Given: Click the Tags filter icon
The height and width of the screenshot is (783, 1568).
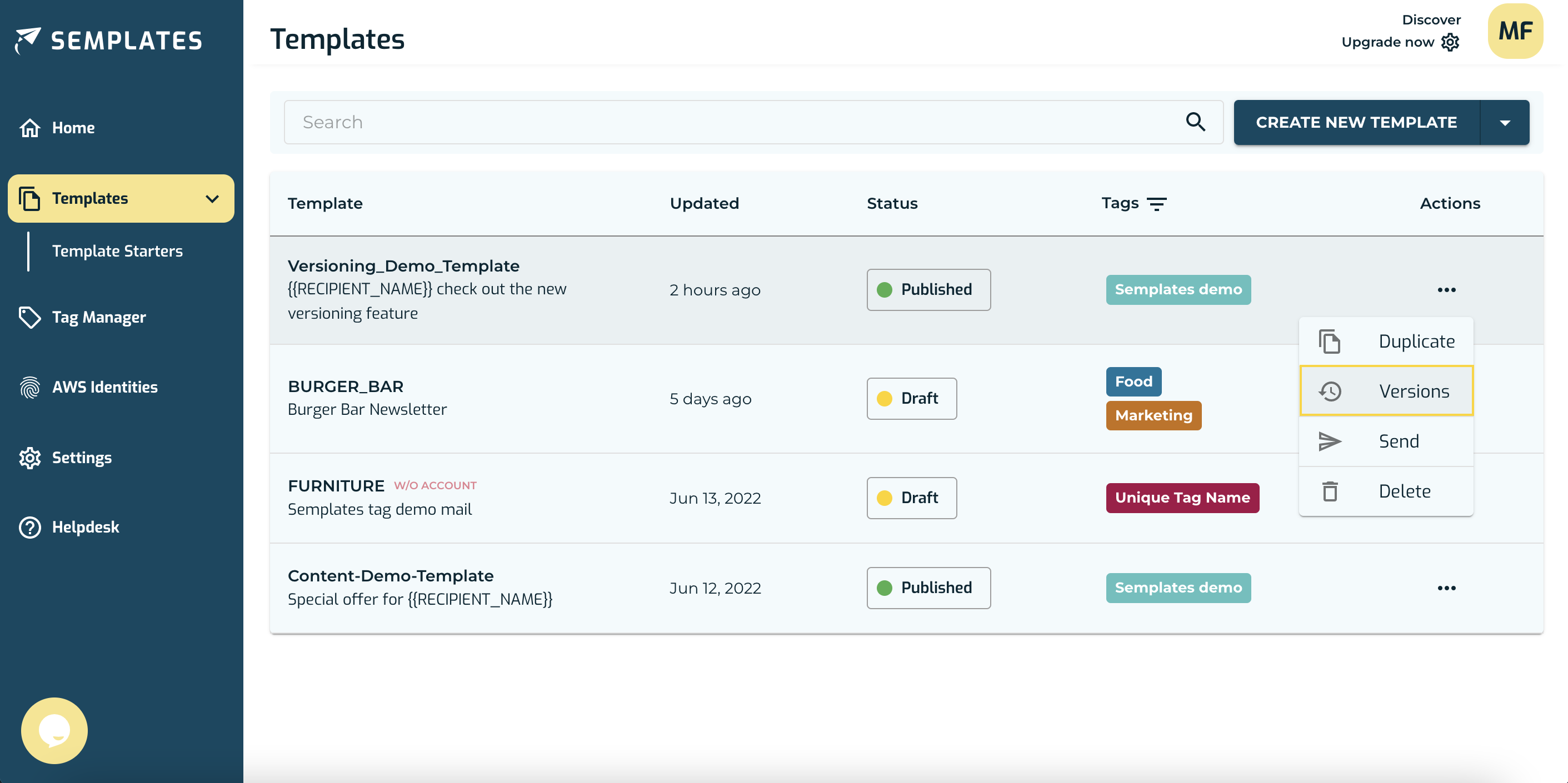Looking at the screenshot, I should coord(1156,204).
